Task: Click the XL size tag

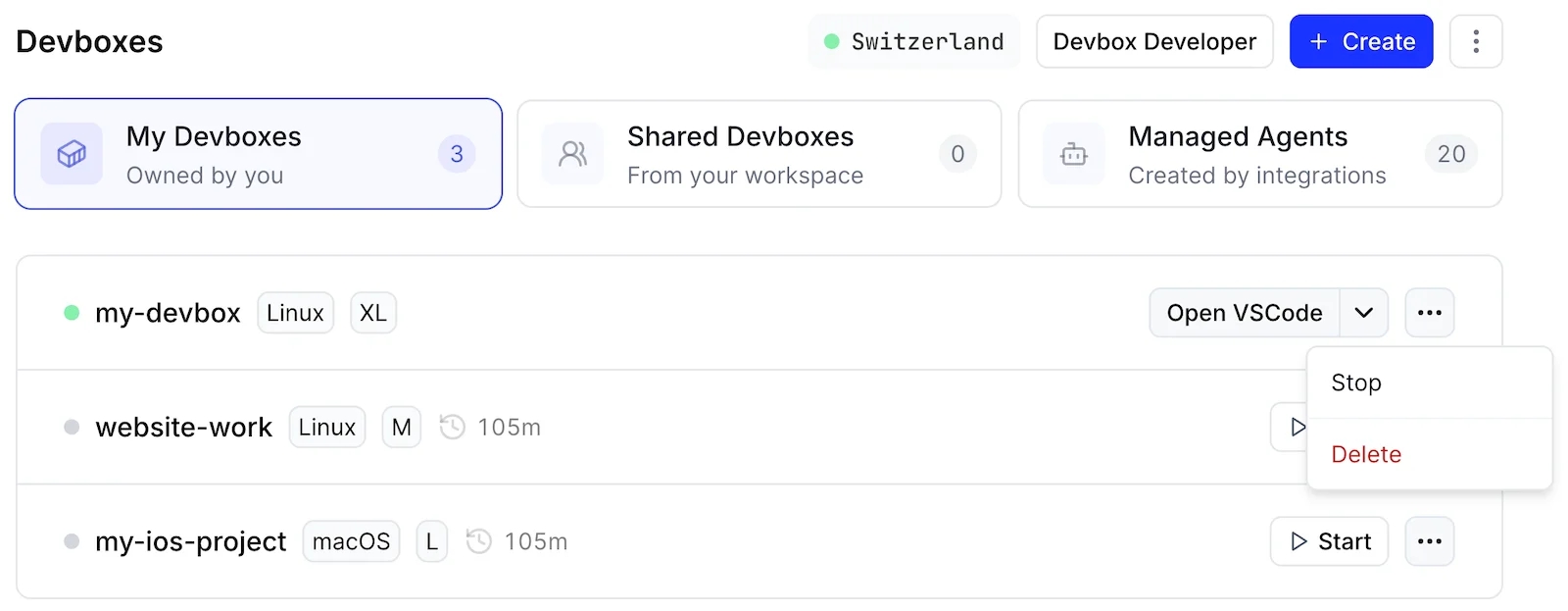Action: (373, 313)
